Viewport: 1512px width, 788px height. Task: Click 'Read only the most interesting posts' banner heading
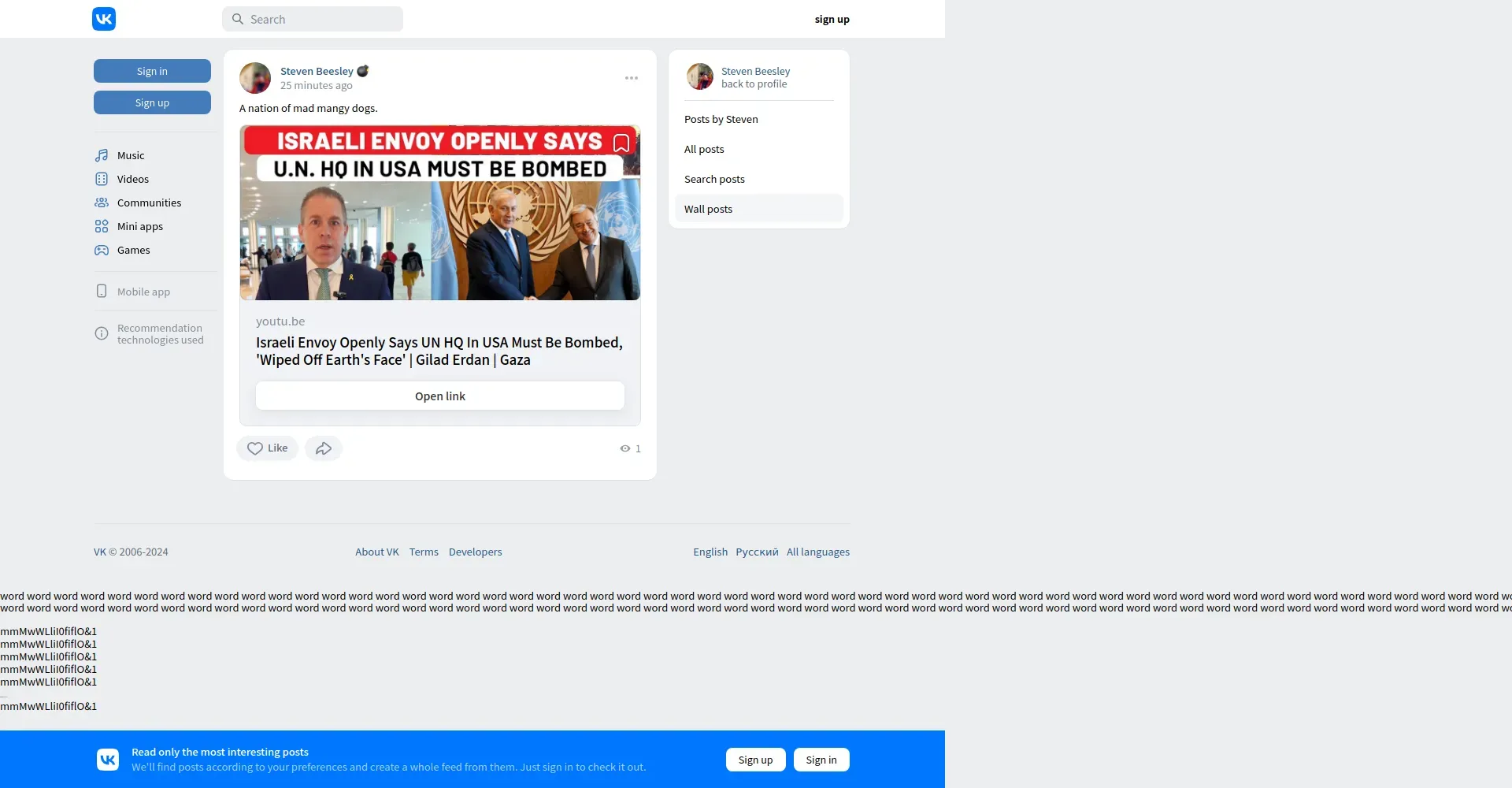pos(220,752)
